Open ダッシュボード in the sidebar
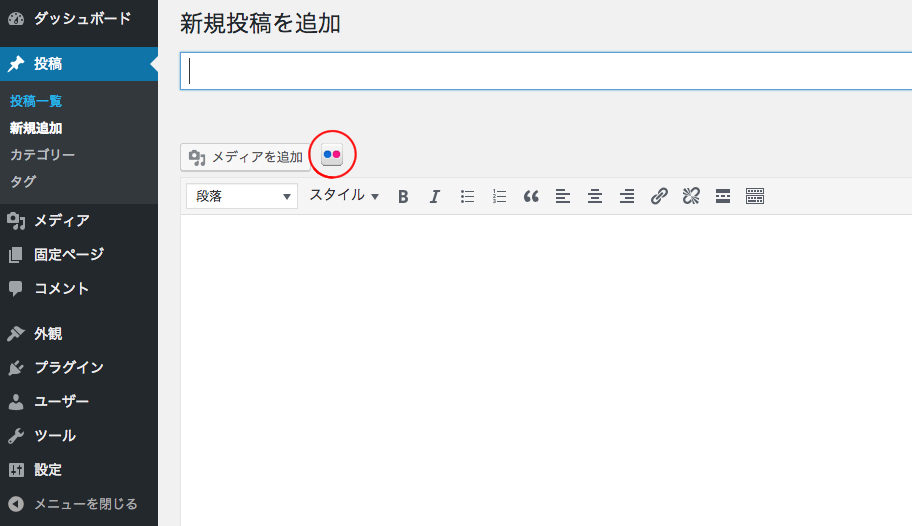Screen dimensions: 912x526 (79, 19)
